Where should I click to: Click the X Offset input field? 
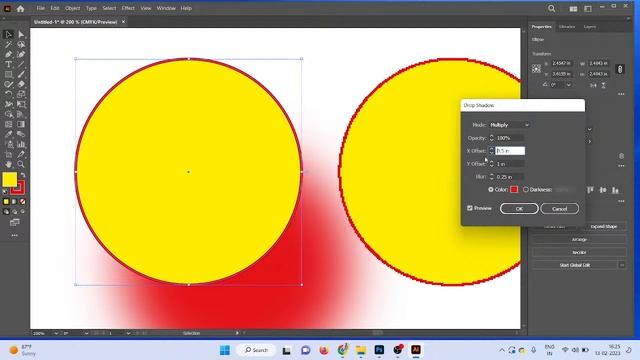click(x=510, y=151)
